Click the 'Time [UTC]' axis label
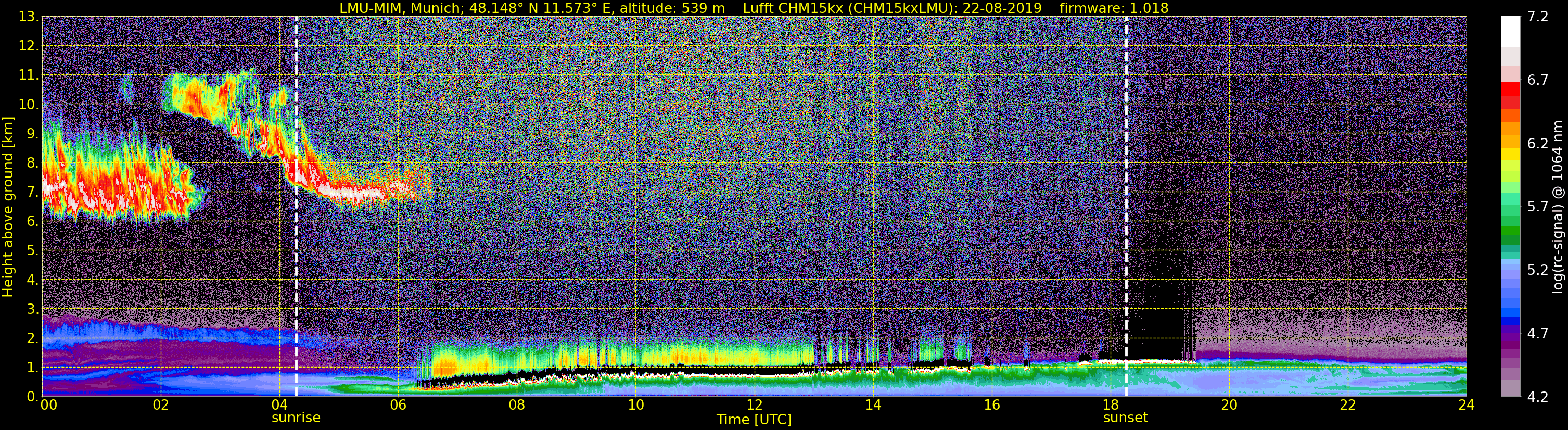The height and width of the screenshot is (430, 1568). point(754,419)
